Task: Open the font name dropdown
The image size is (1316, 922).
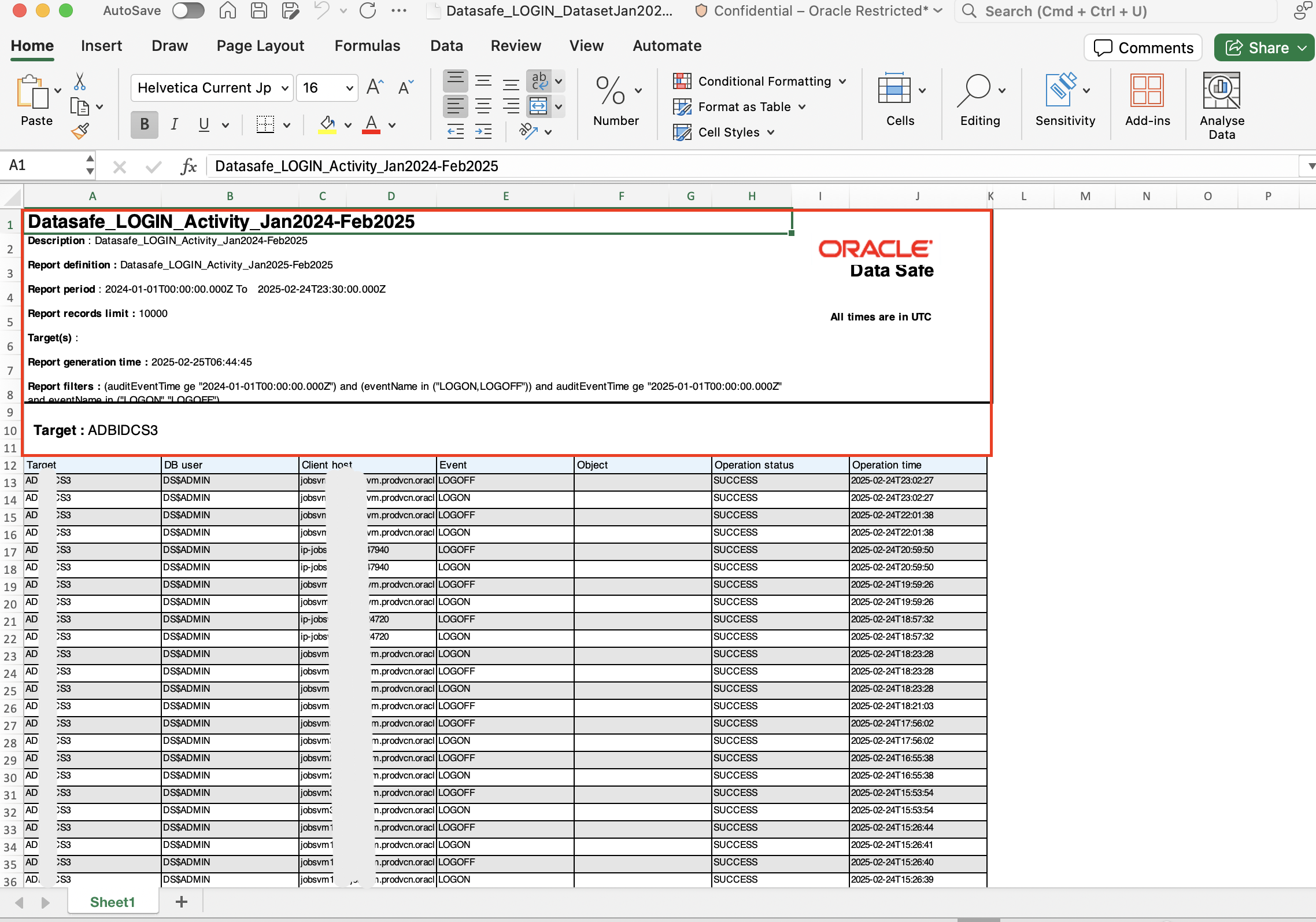Action: (284, 88)
